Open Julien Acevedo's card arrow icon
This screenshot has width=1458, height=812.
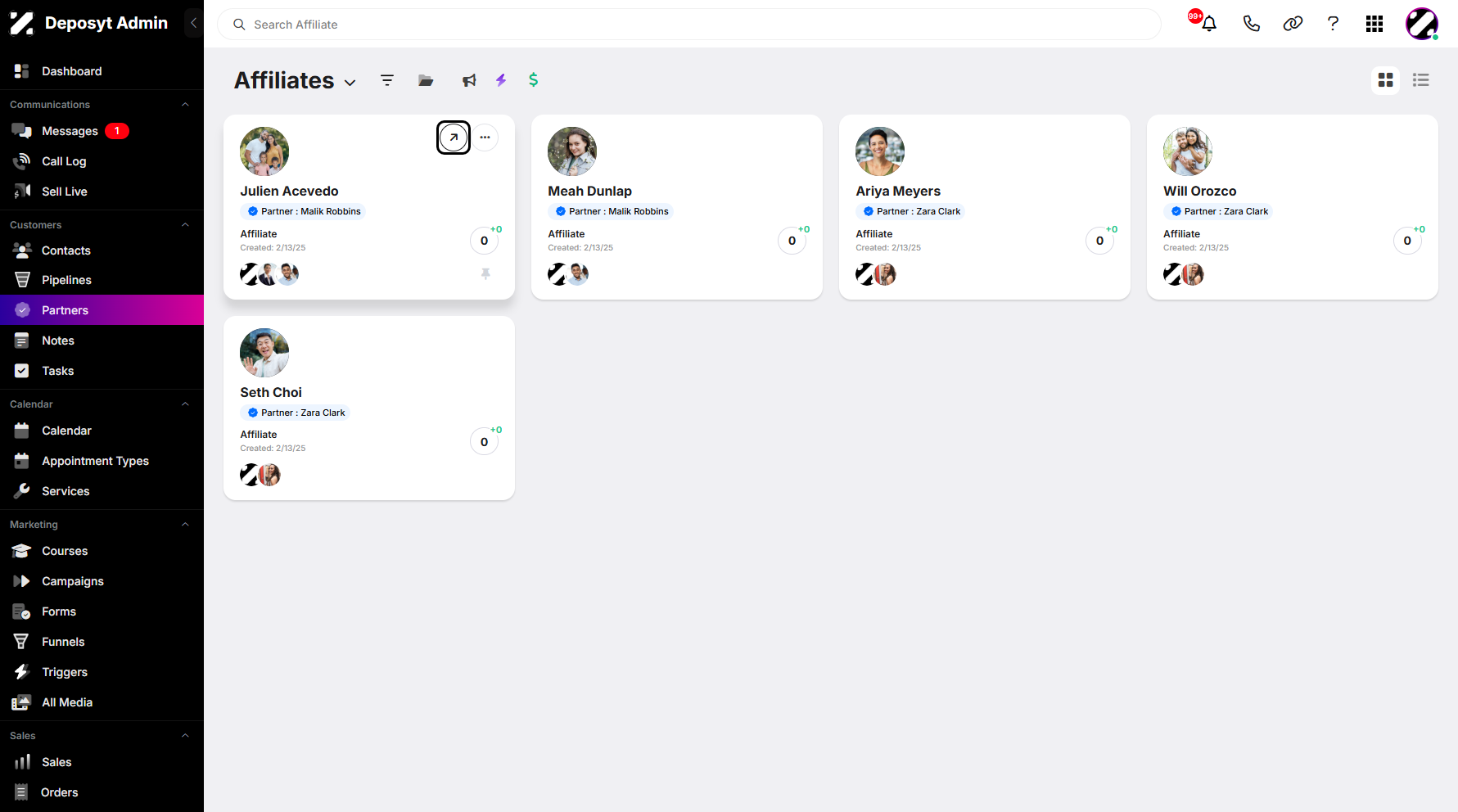[x=454, y=138]
